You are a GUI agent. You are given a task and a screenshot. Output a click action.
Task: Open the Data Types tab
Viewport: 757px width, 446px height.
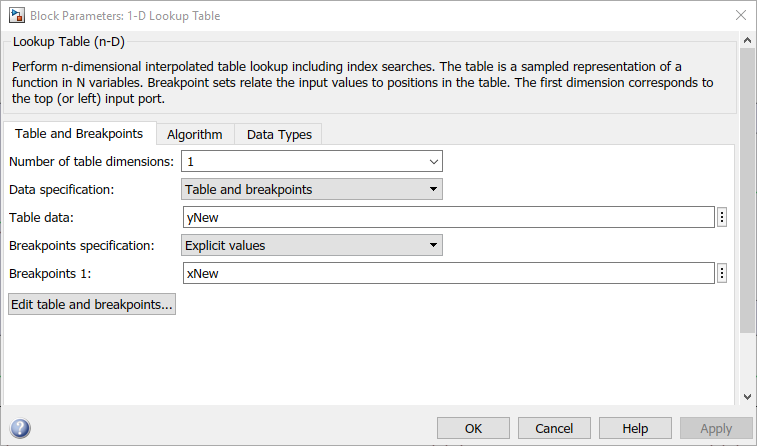[x=279, y=134]
